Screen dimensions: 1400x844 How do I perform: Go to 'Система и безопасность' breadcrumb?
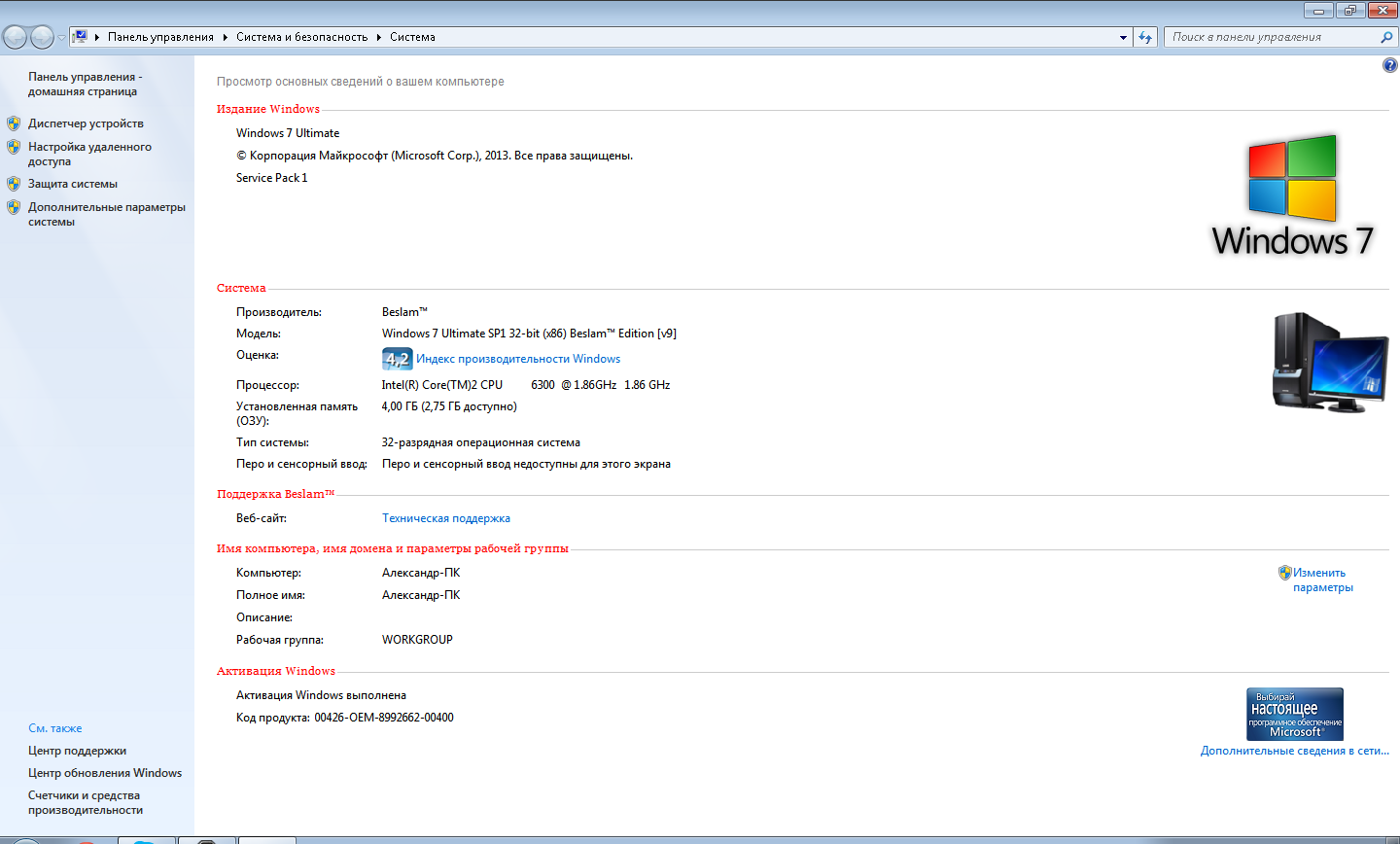[301, 37]
